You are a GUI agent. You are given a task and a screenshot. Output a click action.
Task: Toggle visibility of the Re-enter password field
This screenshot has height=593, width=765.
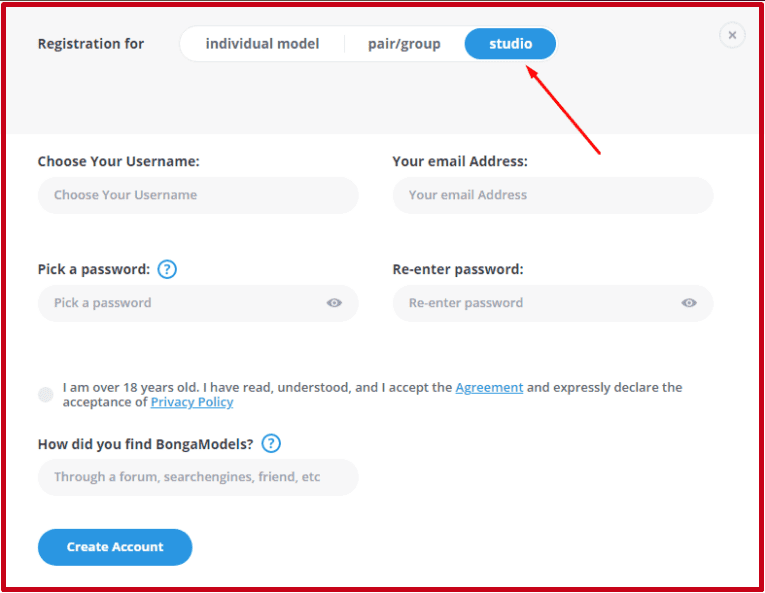coord(689,303)
